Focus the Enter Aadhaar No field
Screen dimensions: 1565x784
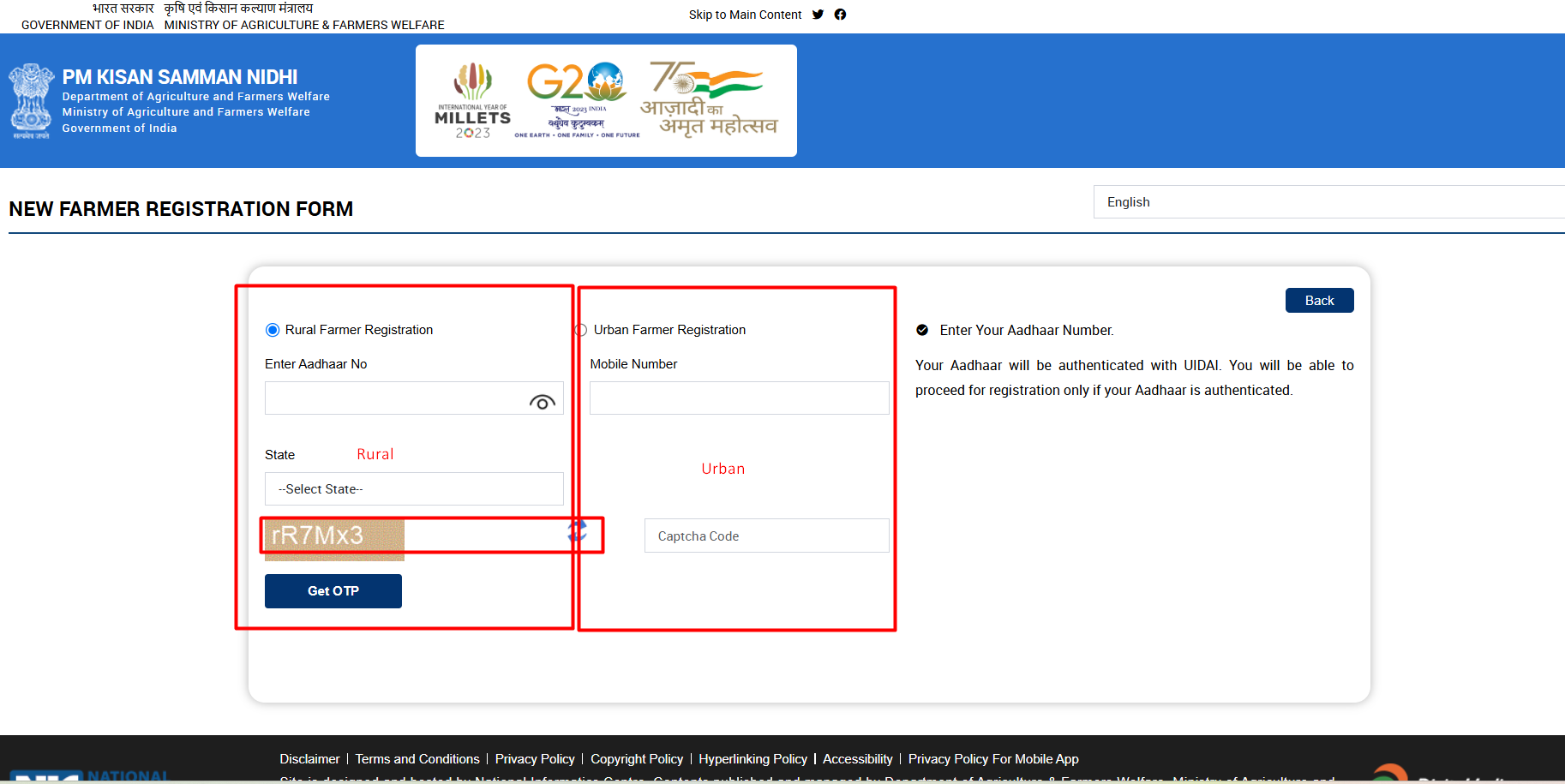414,398
